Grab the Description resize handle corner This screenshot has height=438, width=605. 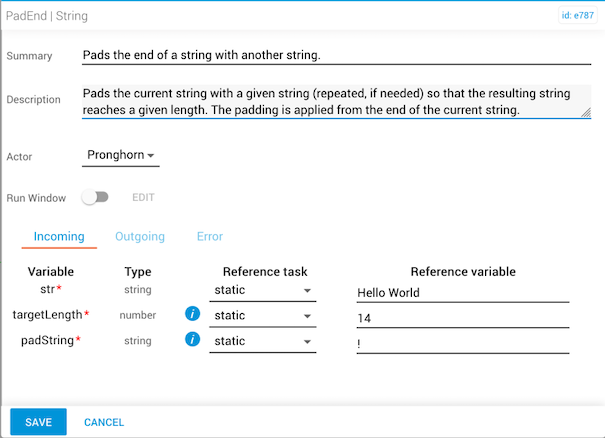pyautogui.click(x=585, y=113)
